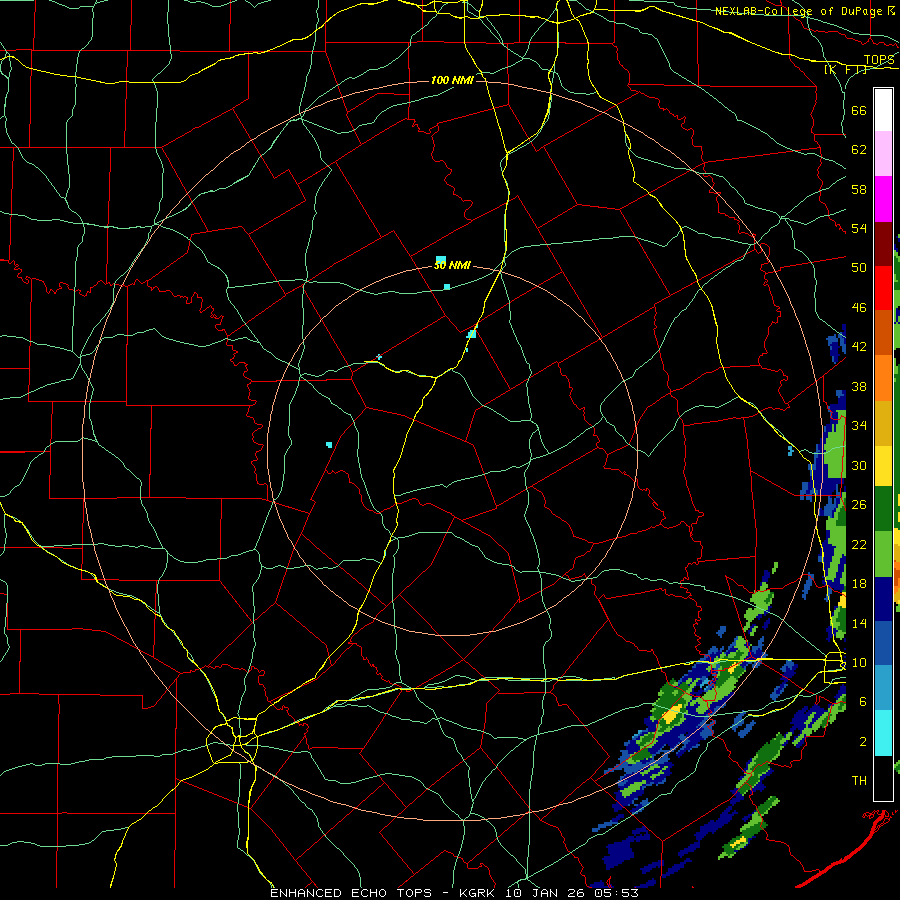The width and height of the screenshot is (900, 900).
Task: Click the 'K FT' units label
Action: [x=845, y=70]
